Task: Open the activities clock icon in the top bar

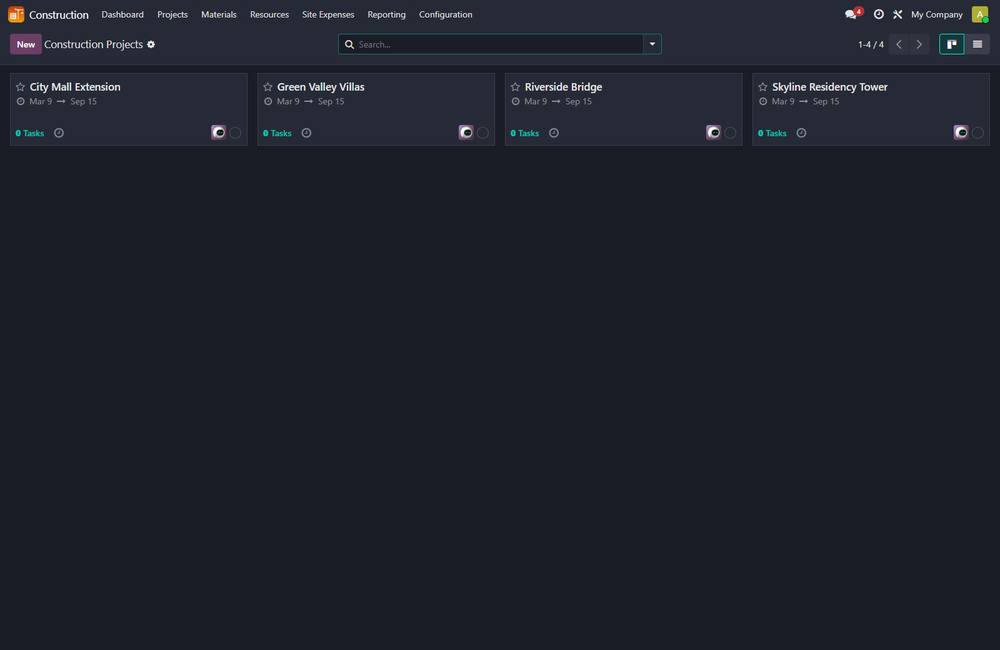Action: 879,14
